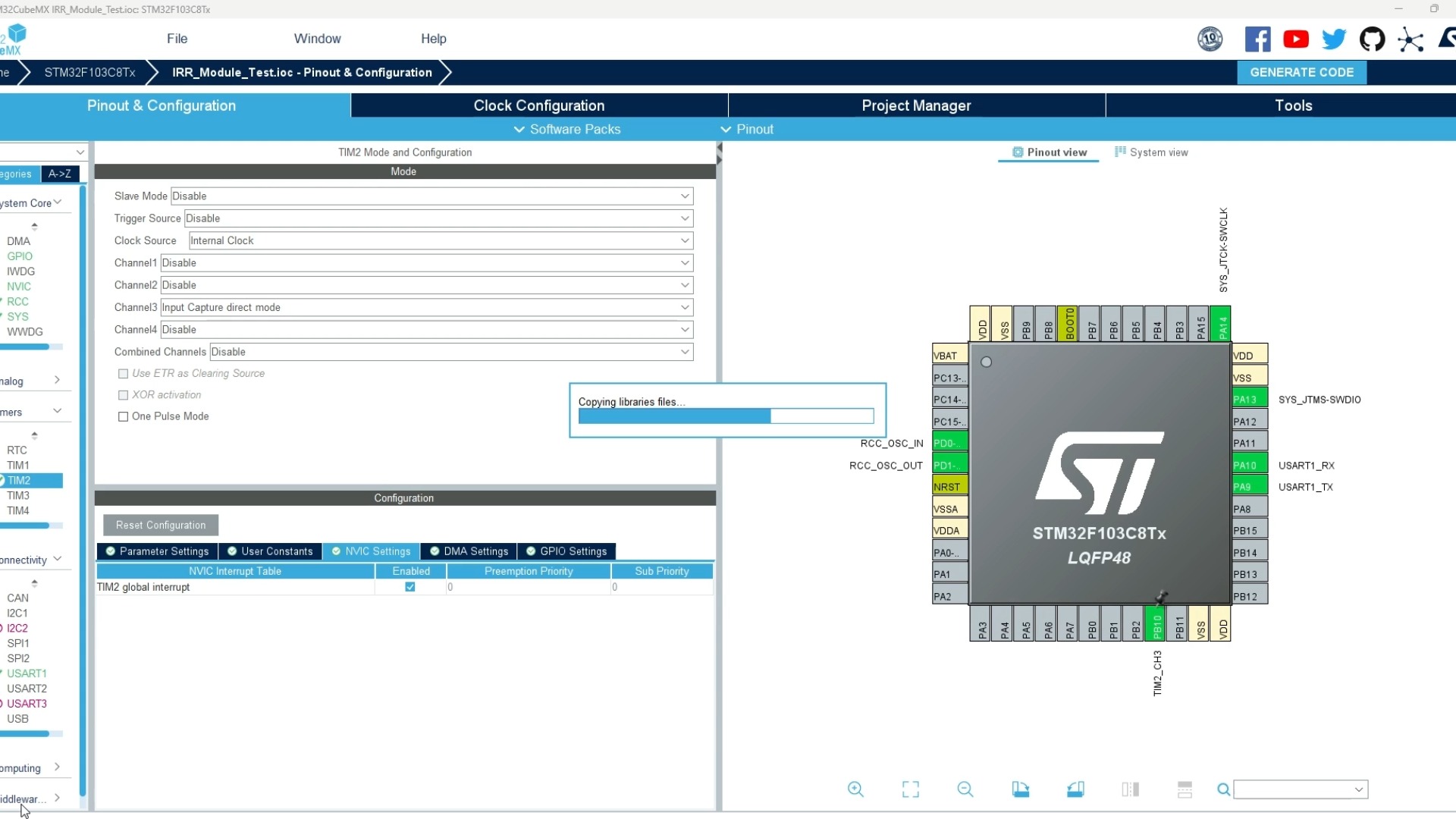Open the Channel3 Input Capture dropdown

coord(426,307)
